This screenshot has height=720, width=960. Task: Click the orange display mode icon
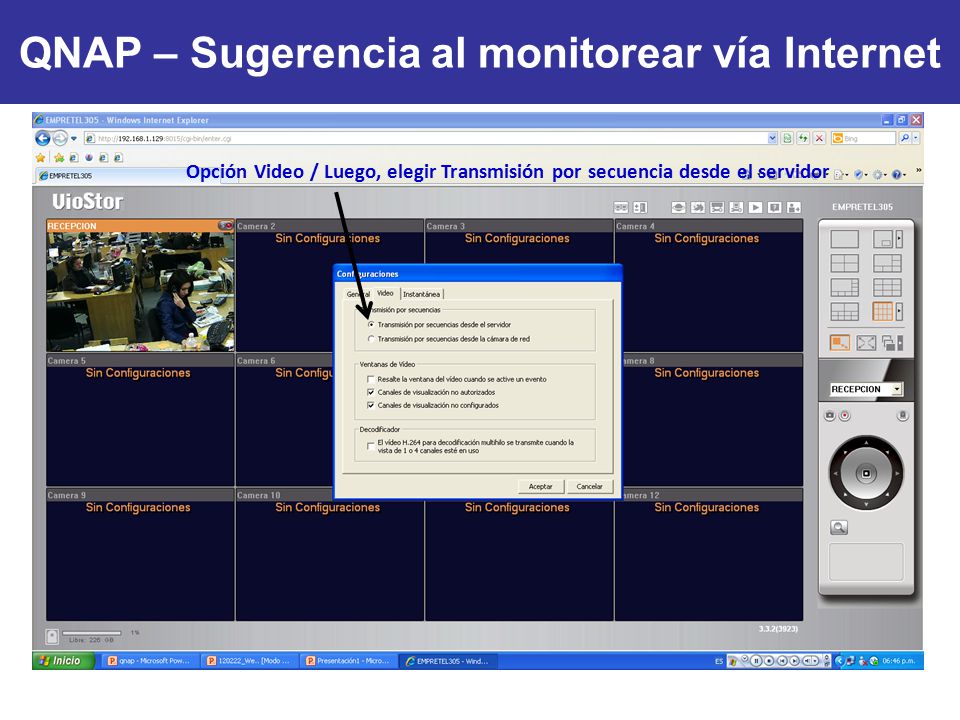(839, 343)
